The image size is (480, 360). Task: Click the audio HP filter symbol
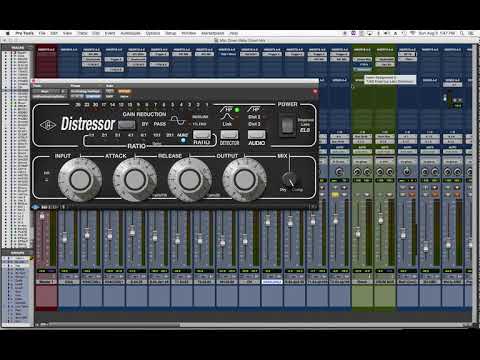pos(254,109)
